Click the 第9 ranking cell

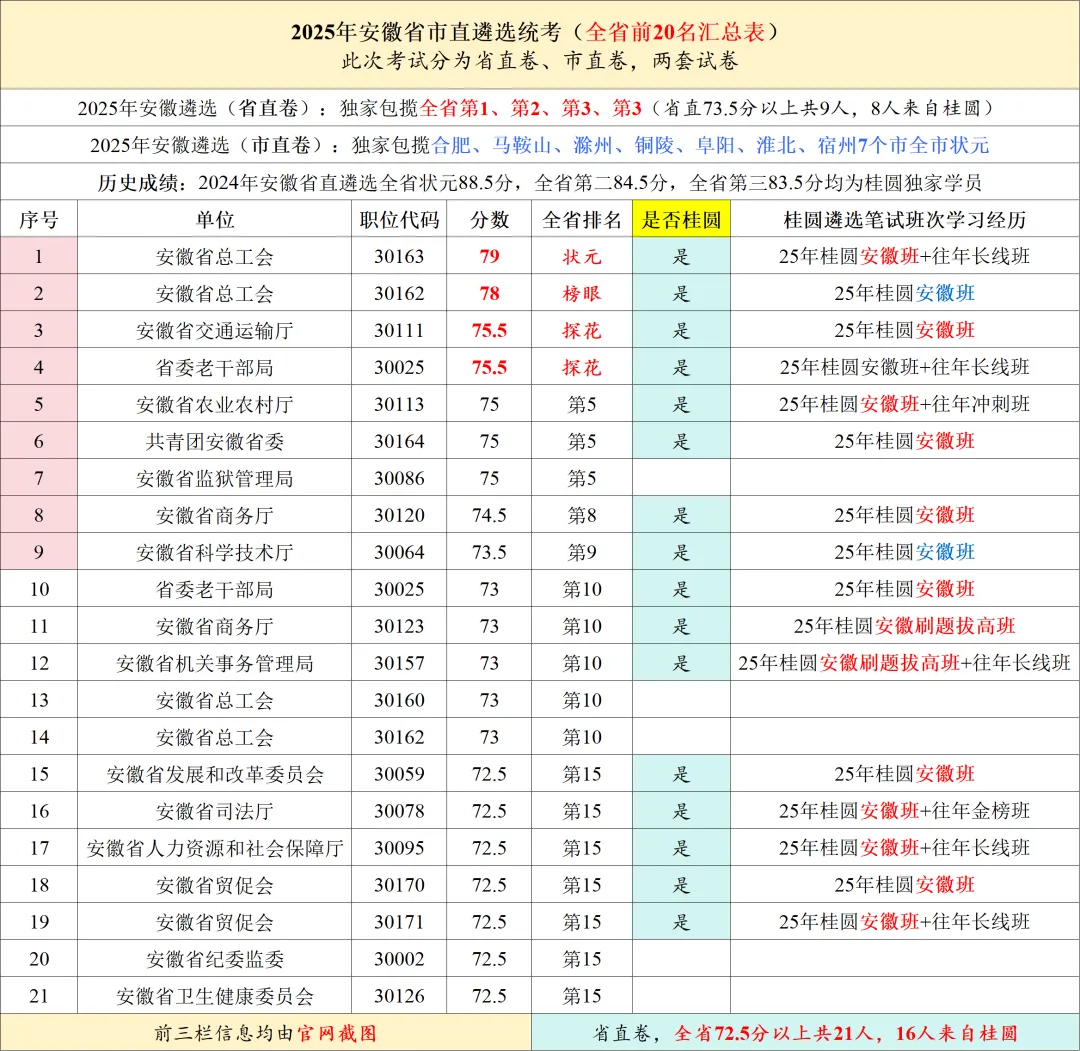582,552
